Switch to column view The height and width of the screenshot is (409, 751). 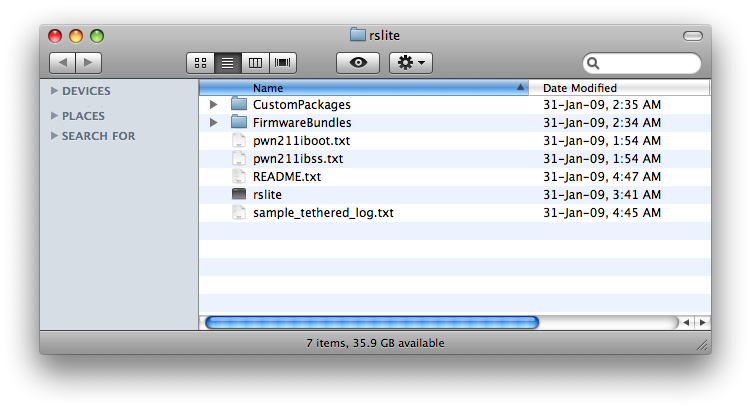[255, 63]
